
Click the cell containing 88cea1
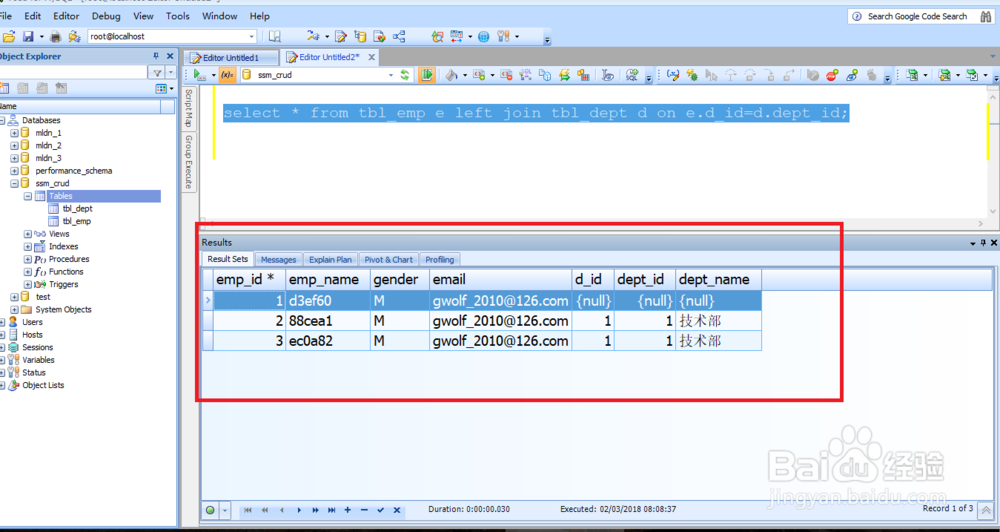point(327,321)
